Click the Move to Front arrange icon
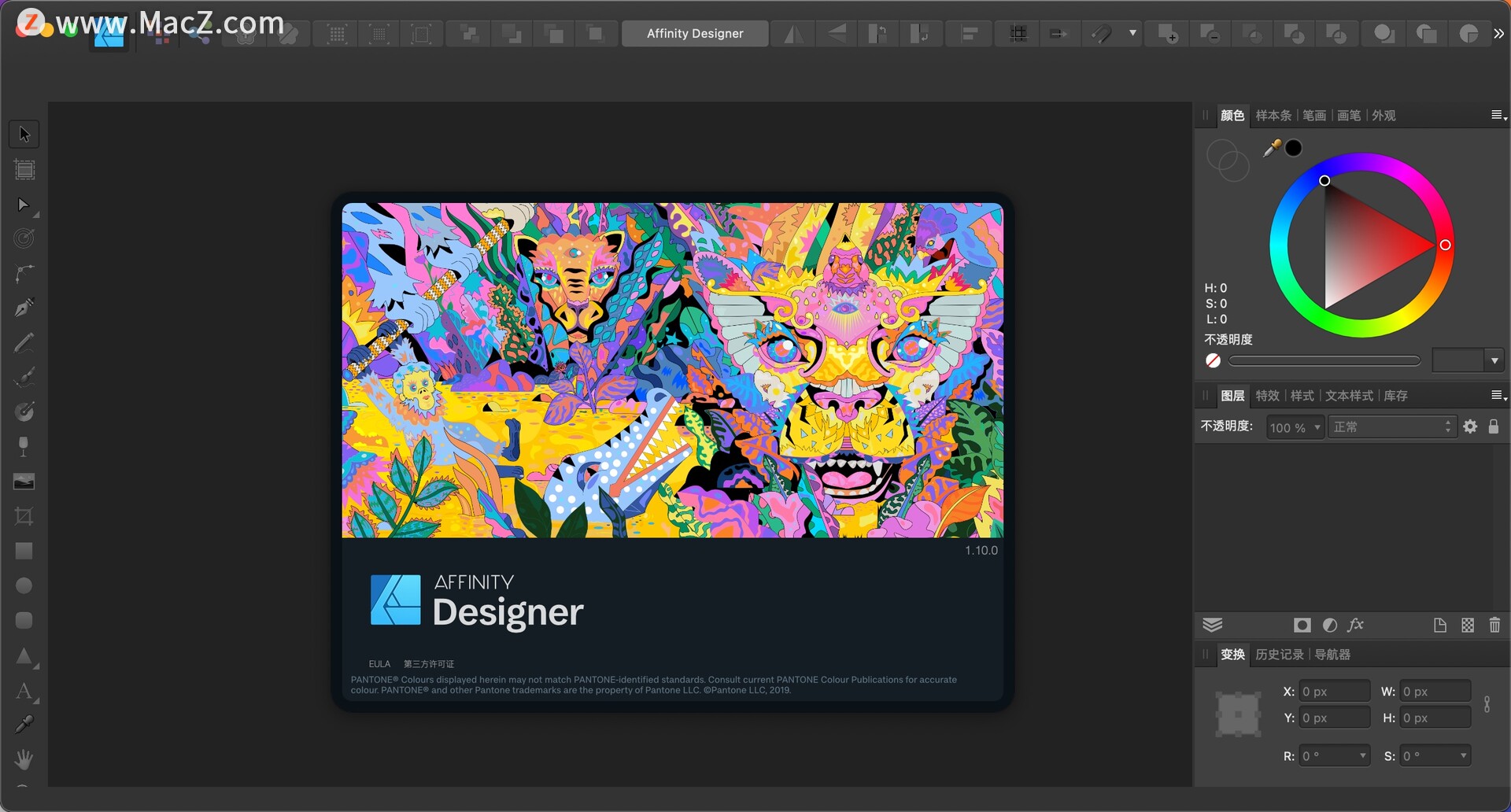This screenshot has height=812, width=1511. (x=596, y=34)
